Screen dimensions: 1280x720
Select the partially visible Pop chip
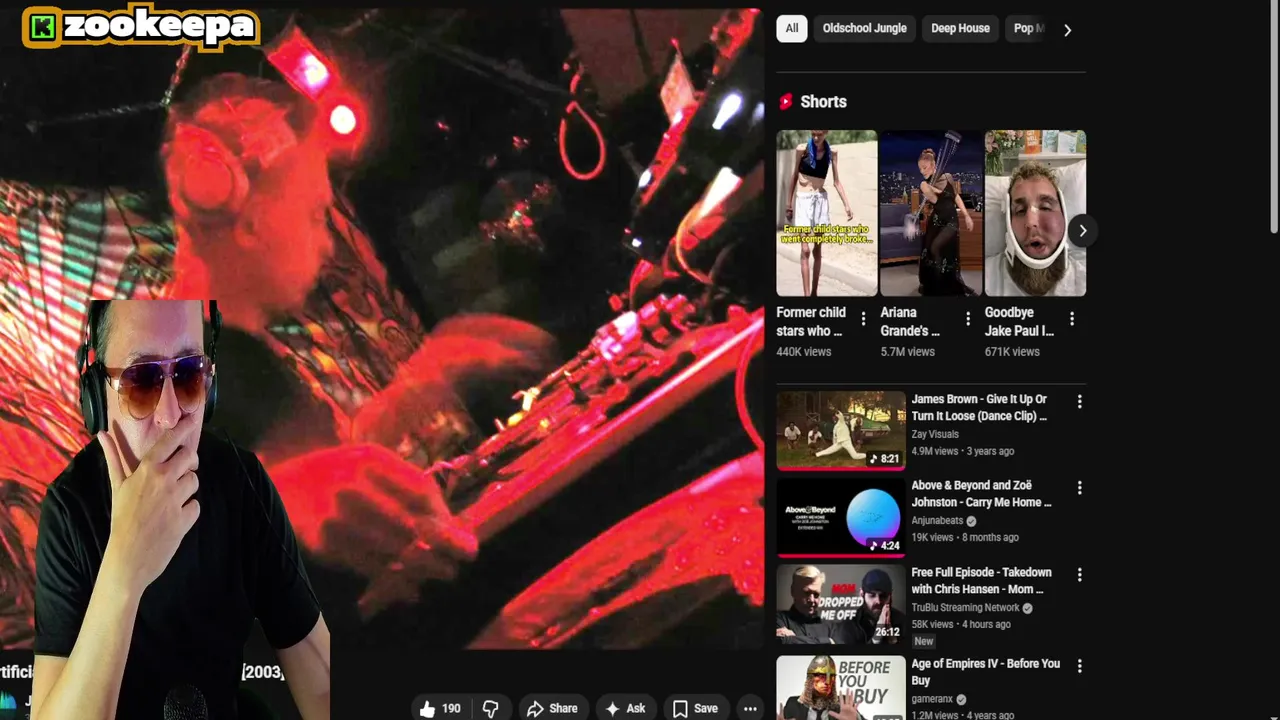1026,28
